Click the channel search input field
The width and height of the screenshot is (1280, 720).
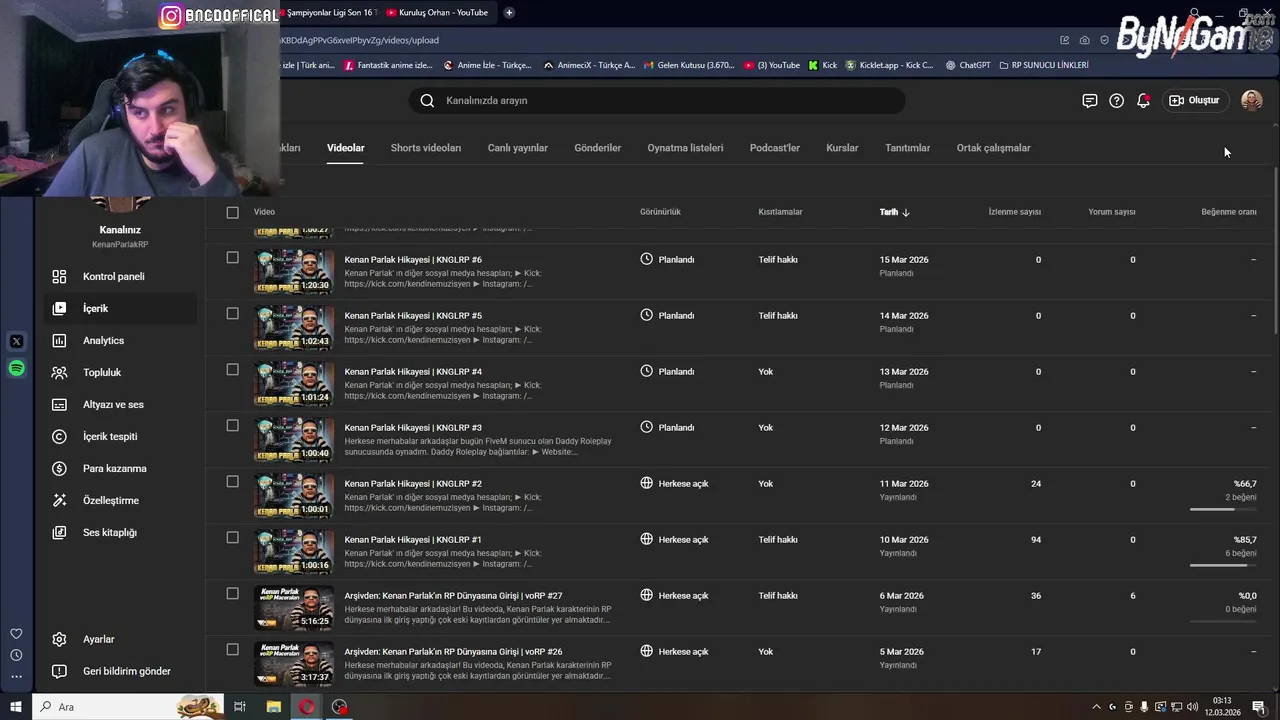[x=656, y=100]
